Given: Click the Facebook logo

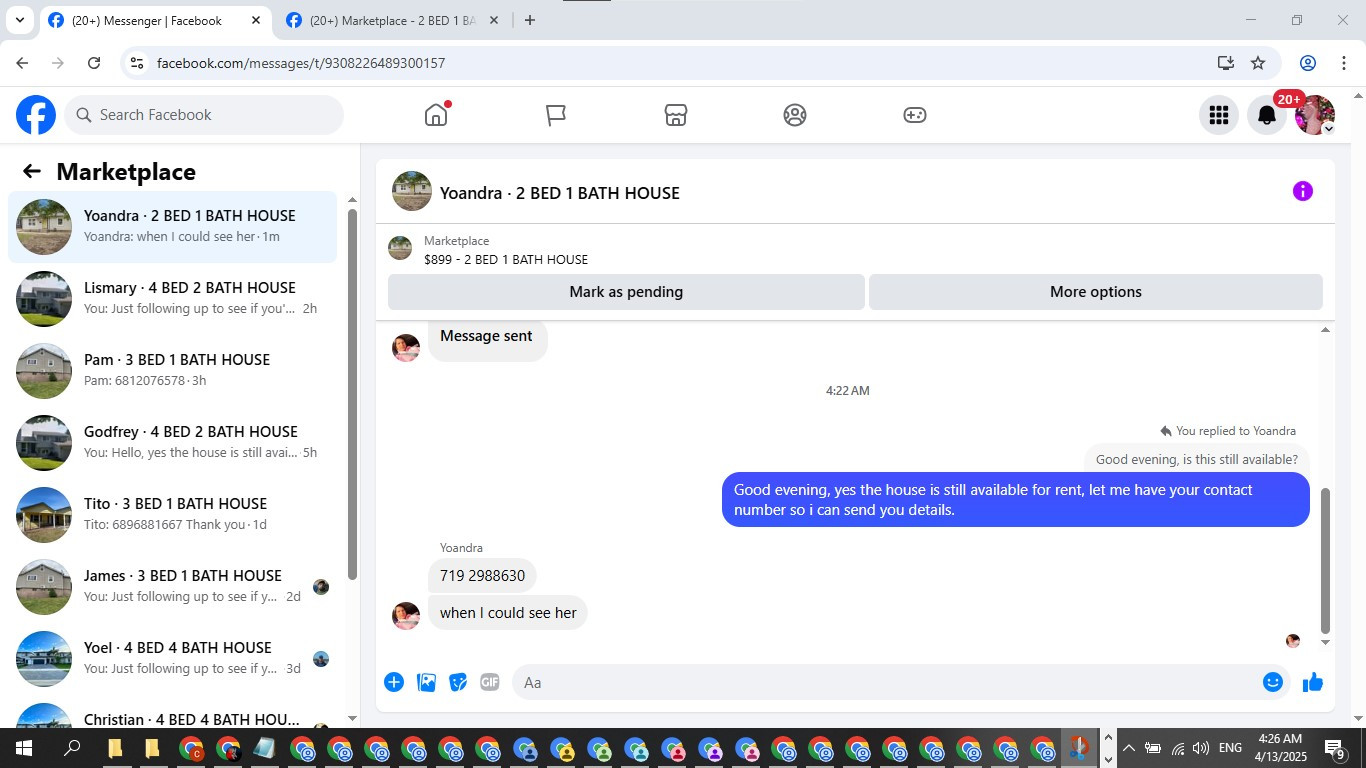Looking at the screenshot, I should (x=36, y=115).
